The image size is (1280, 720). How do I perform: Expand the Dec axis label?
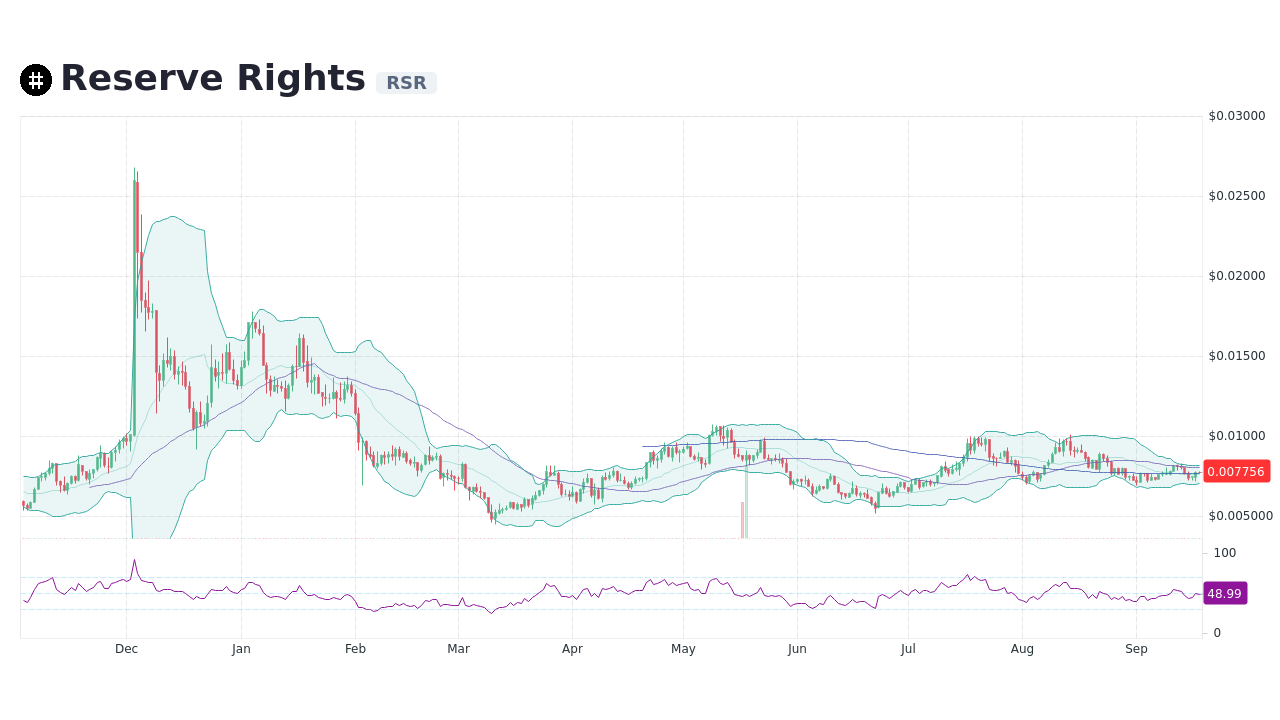tap(126, 648)
